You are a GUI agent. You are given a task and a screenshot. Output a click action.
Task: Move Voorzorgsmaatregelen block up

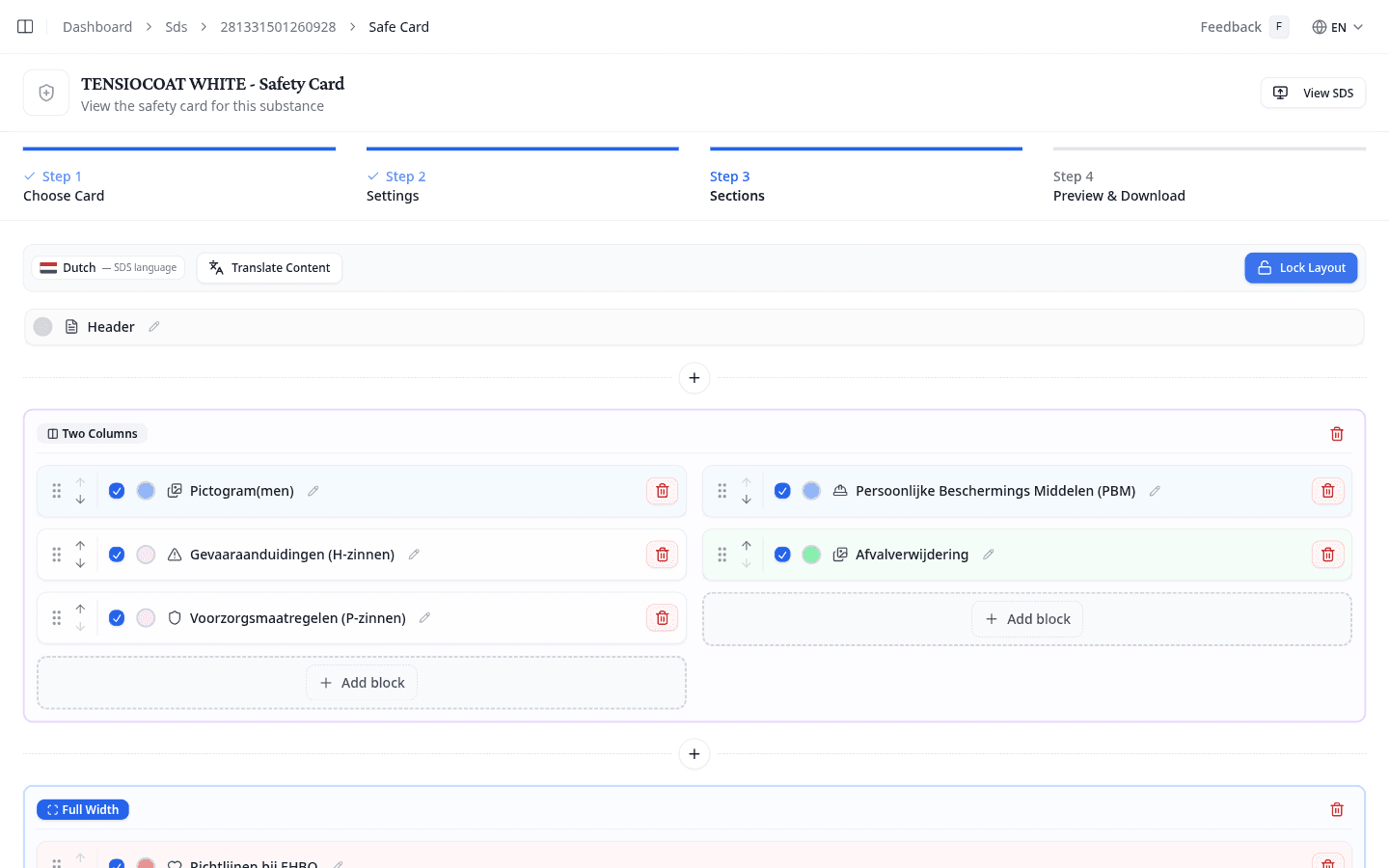80,610
